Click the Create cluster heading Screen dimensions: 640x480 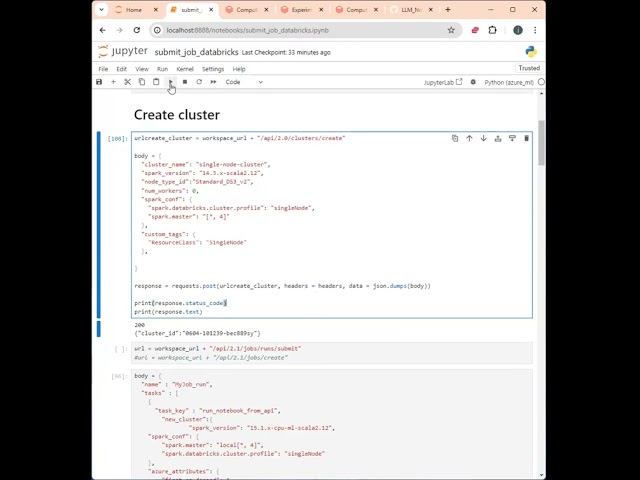(177, 115)
